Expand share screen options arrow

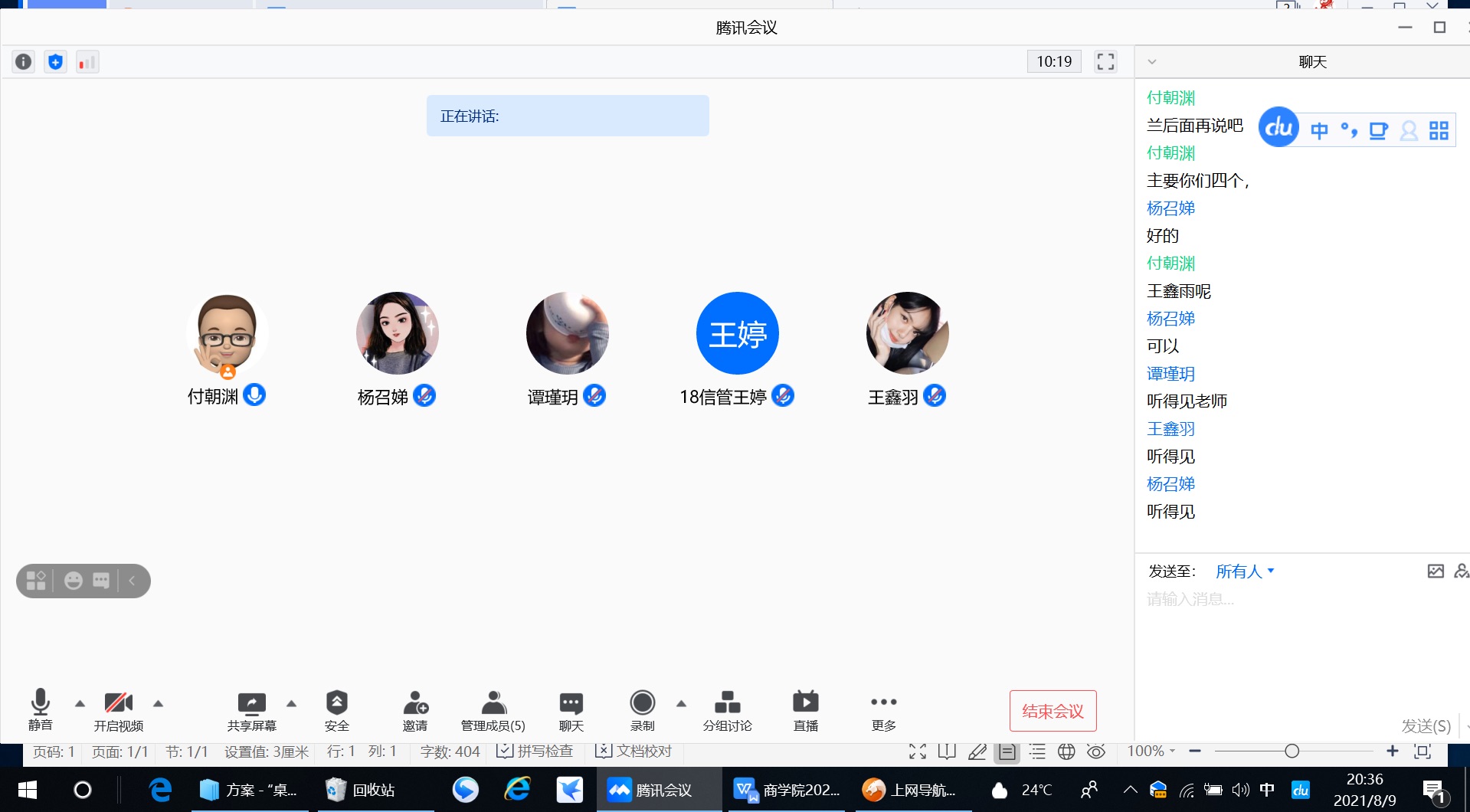(291, 703)
